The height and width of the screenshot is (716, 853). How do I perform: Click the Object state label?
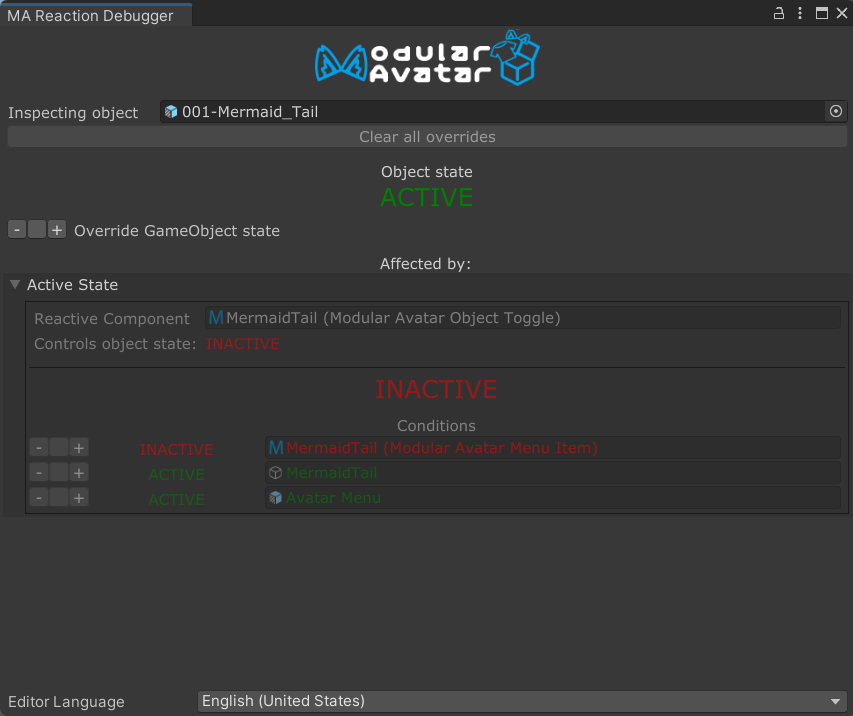pos(426,172)
